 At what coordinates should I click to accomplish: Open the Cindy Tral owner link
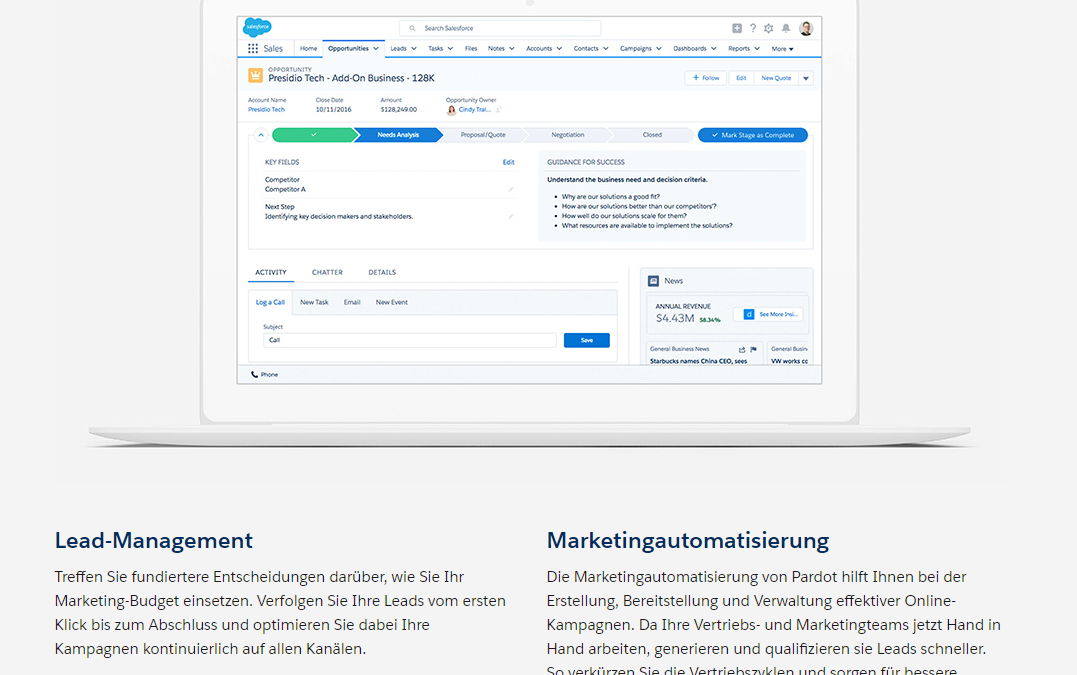pos(475,110)
